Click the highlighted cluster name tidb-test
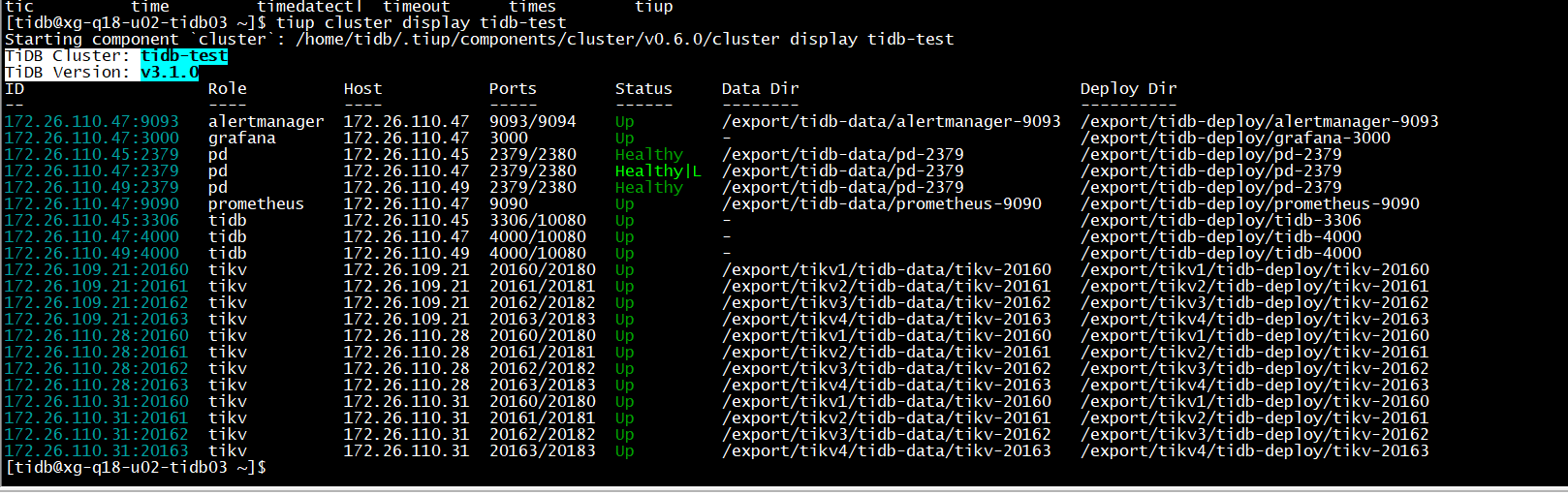The image size is (1568, 495). tap(184, 56)
